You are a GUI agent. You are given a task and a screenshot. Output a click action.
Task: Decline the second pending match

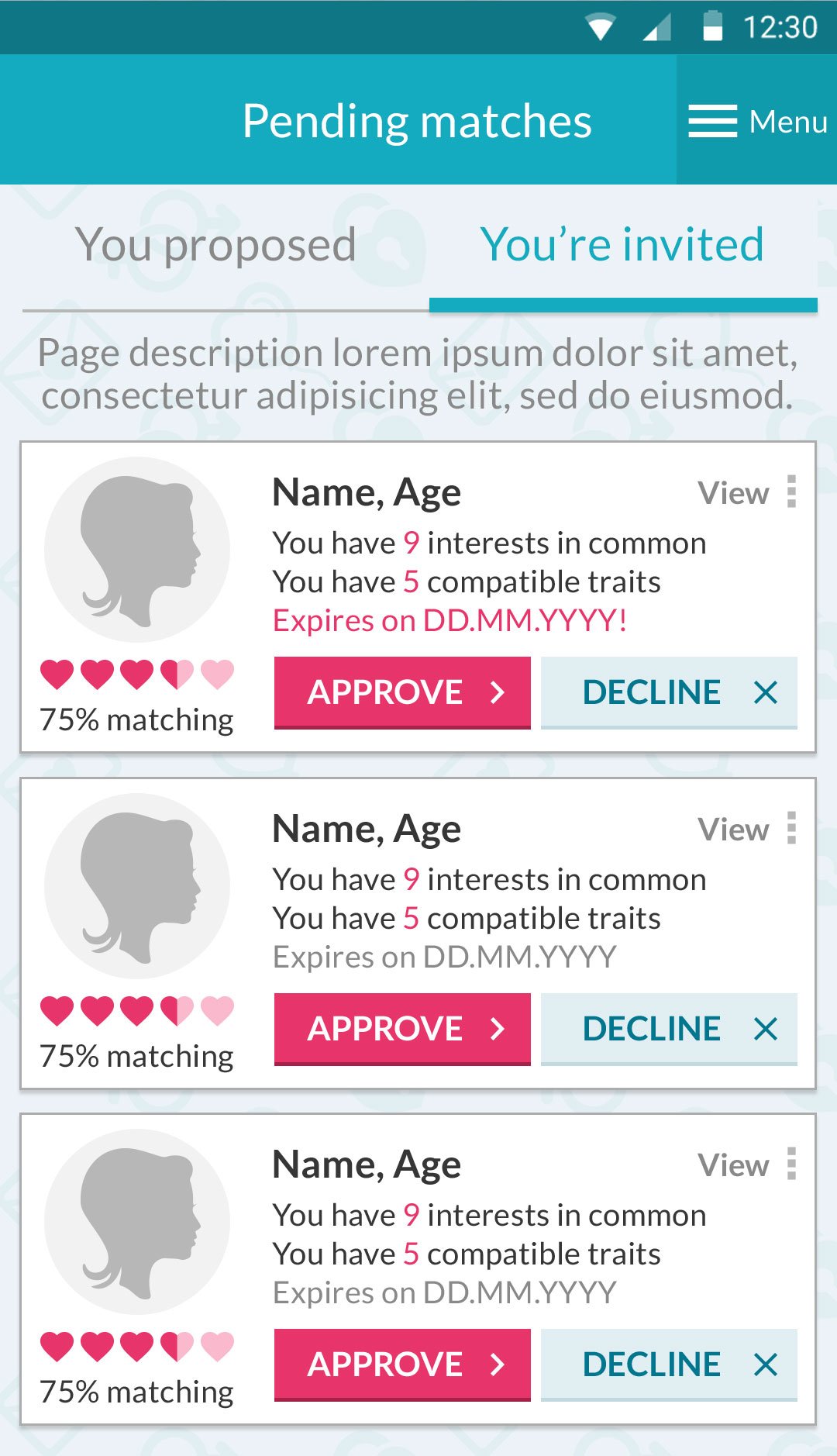tap(669, 1029)
